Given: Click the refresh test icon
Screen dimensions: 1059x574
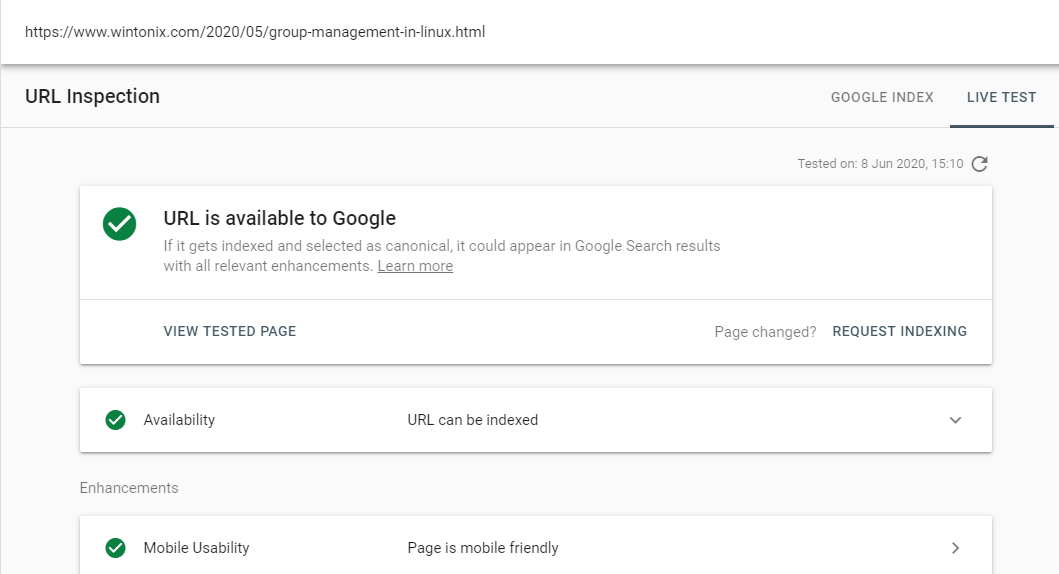Looking at the screenshot, I should [979, 164].
